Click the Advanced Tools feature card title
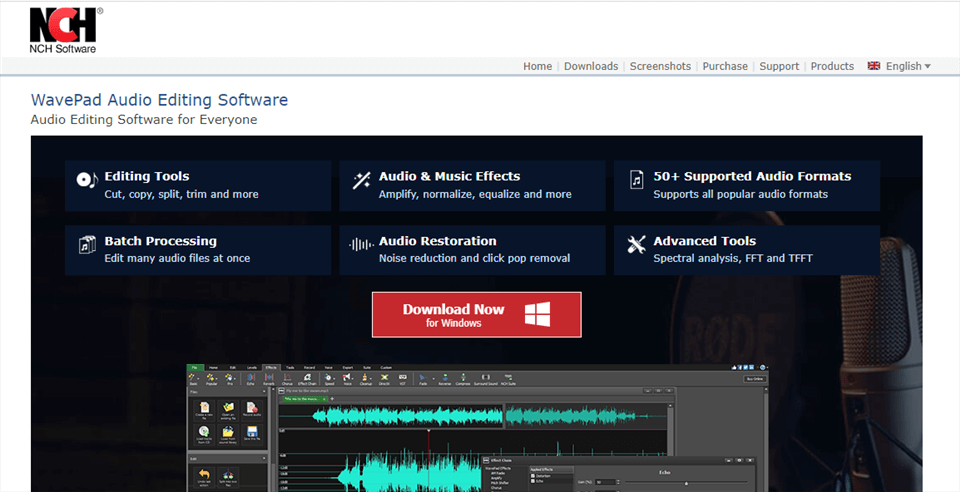 pyautogui.click(x=705, y=241)
